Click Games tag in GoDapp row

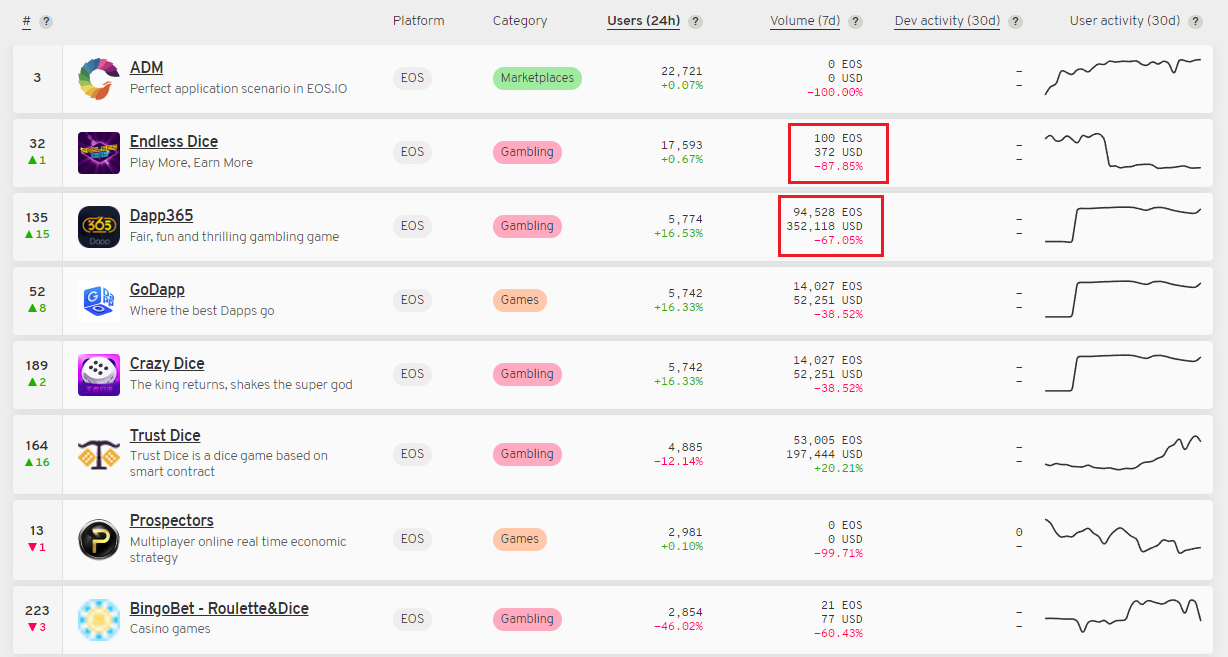pyautogui.click(x=520, y=300)
